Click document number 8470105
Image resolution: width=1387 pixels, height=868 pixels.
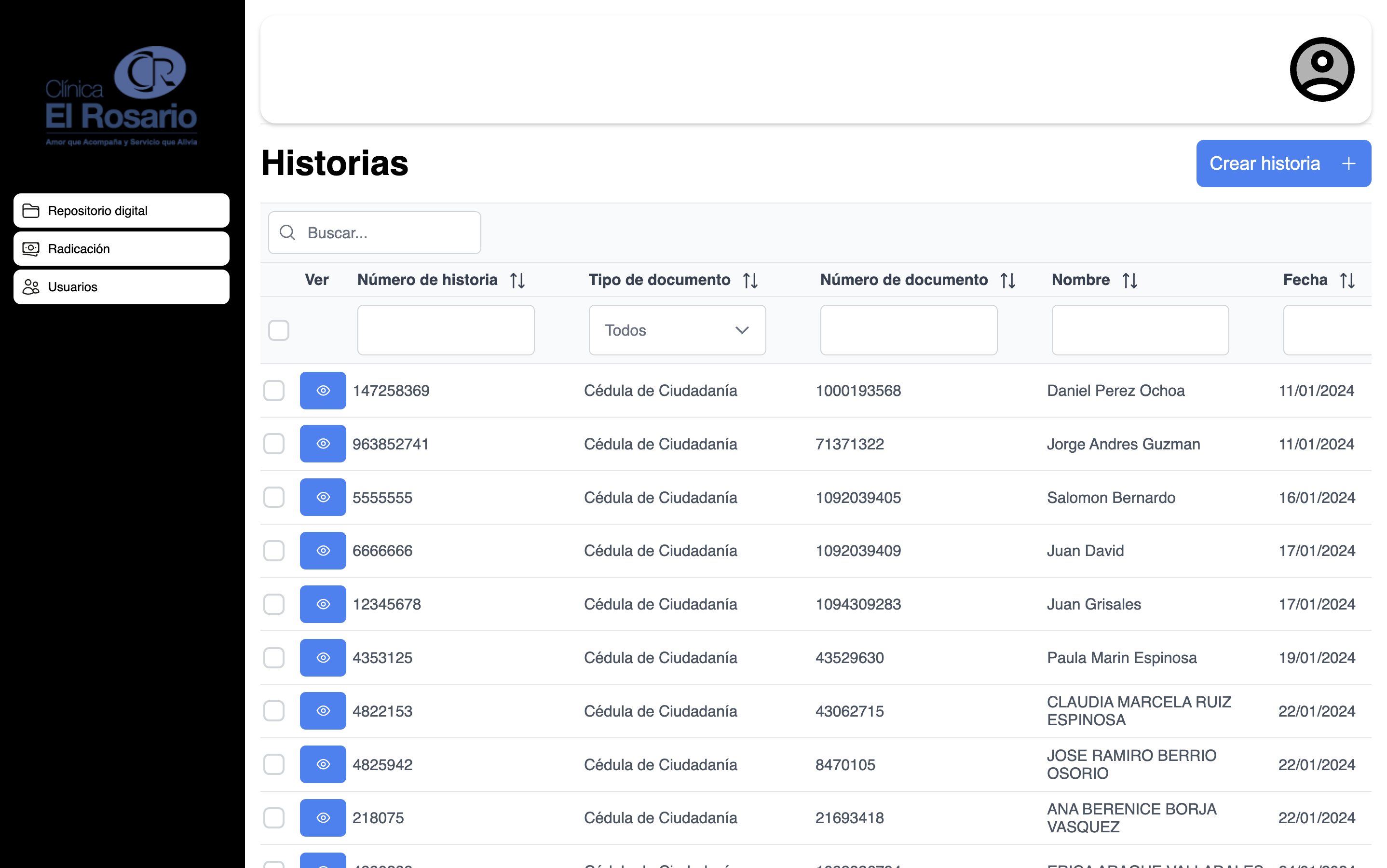click(x=845, y=764)
